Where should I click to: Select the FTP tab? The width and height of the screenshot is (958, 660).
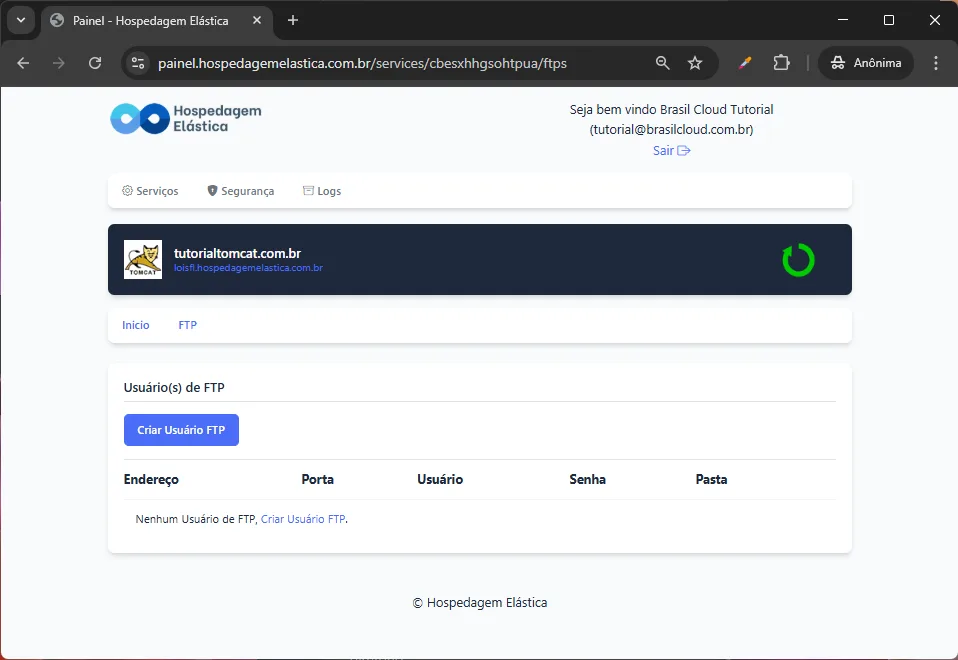[188, 325]
